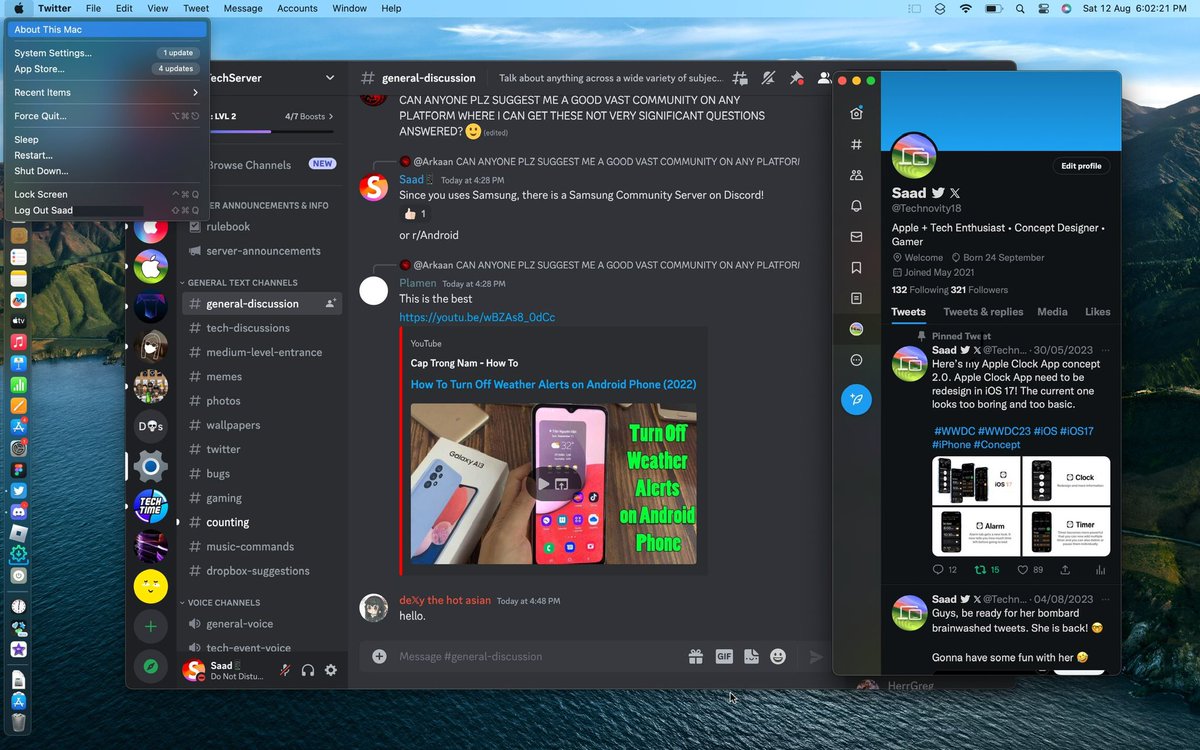The height and width of the screenshot is (750, 1200).
Task: Open GIF picker in Discord message bar
Action: tap(724, 657)
